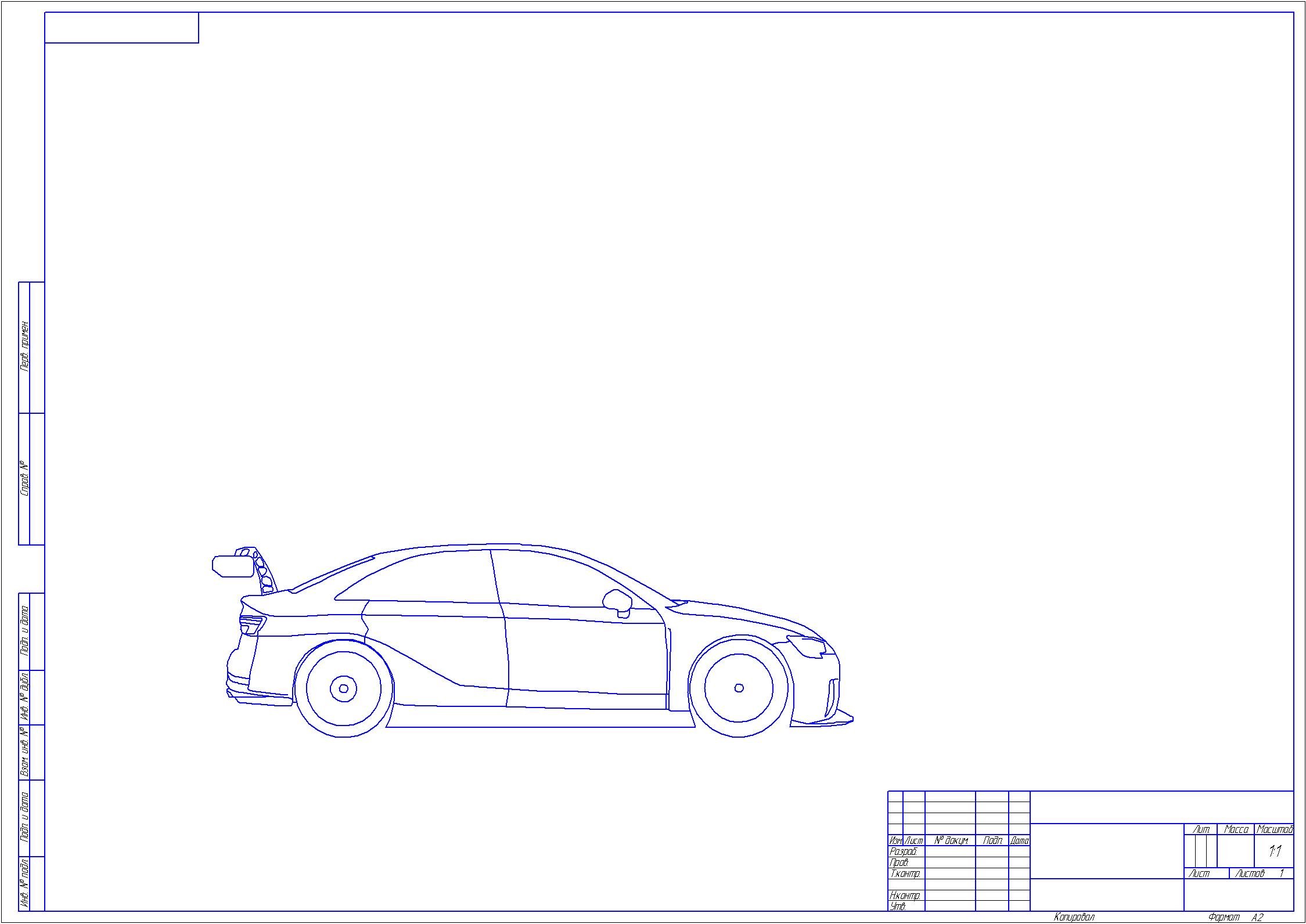Click the side mirror on car

(x=618, y=601)
